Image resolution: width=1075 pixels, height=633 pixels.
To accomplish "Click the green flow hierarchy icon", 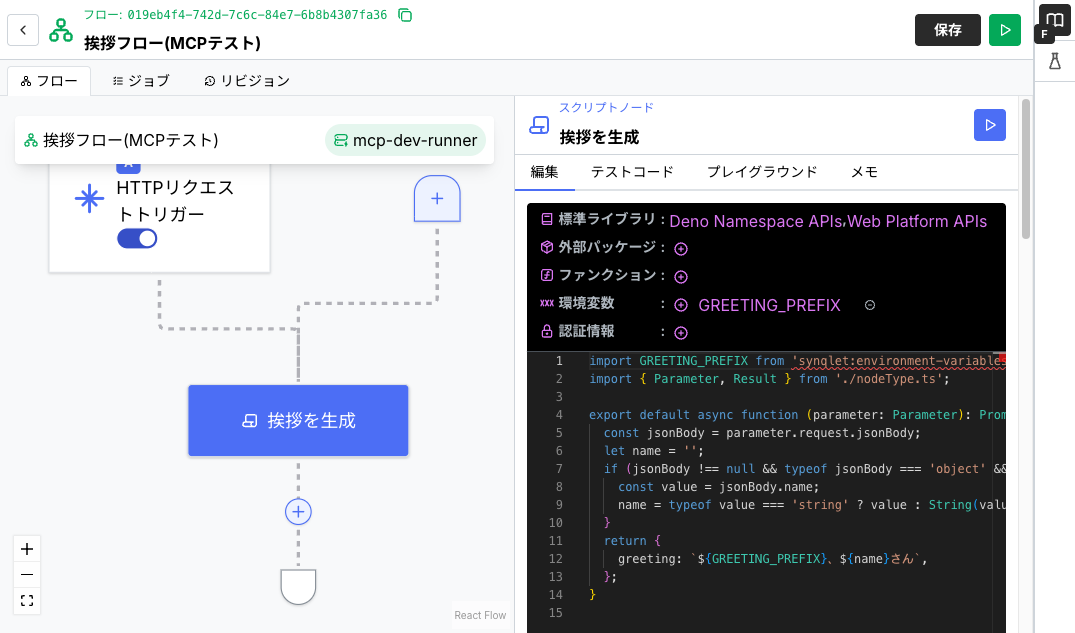I will click(61, 30).
